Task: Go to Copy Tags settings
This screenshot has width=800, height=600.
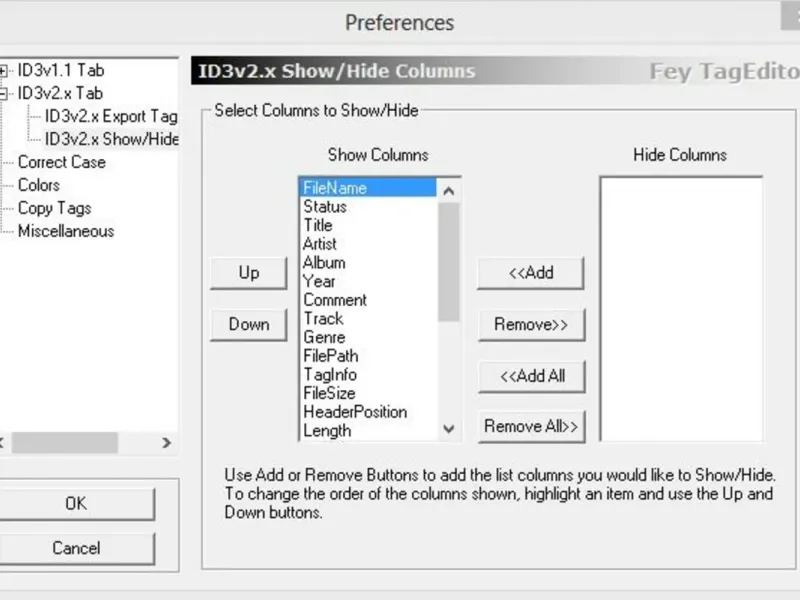Action: tap(54, 208)
